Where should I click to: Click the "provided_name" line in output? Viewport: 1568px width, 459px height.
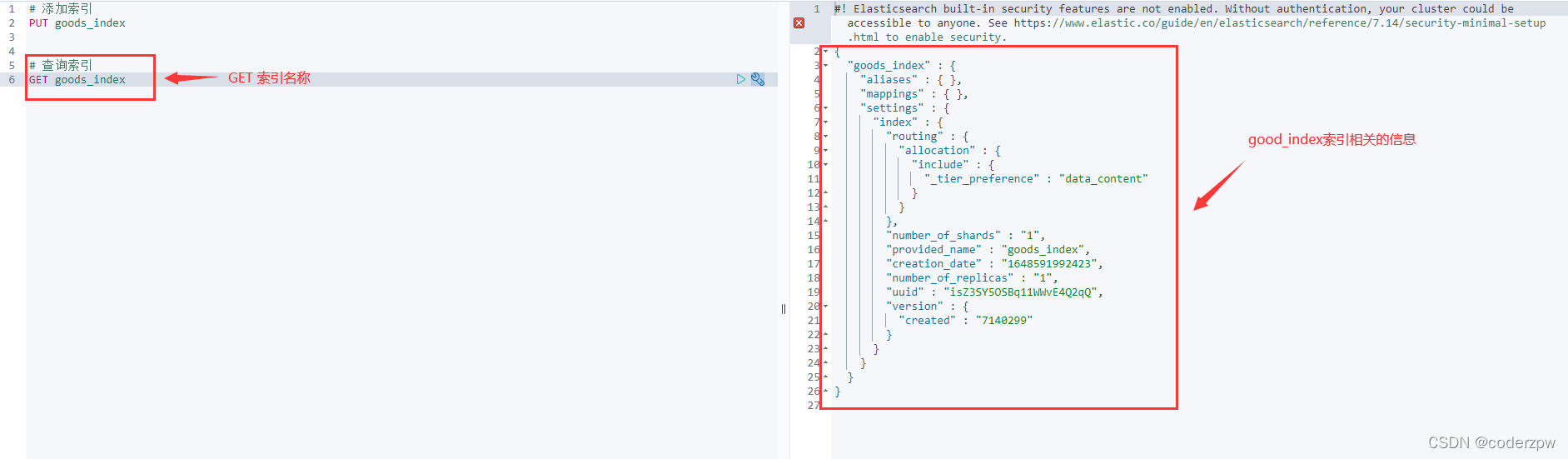988,250
